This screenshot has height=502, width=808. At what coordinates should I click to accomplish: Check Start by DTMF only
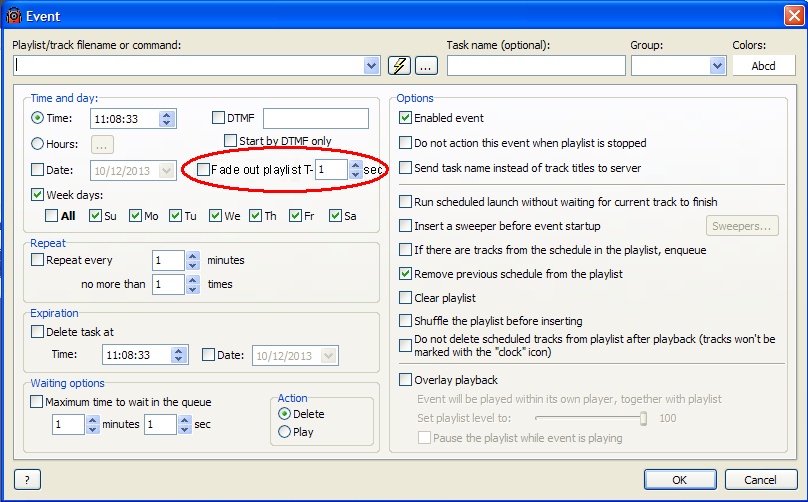click(230, 141)
